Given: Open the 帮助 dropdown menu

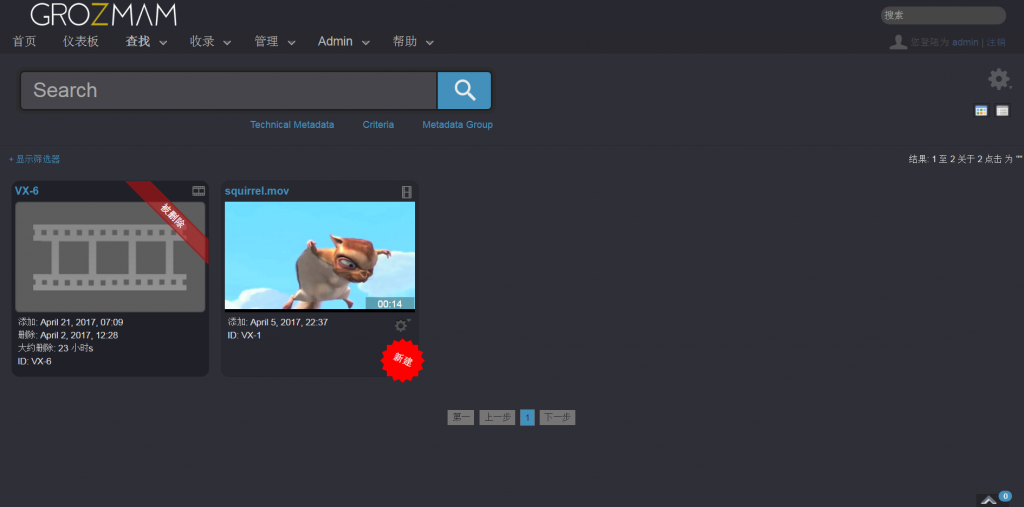Looking at the screenshot, I should [x=413, y=42].
